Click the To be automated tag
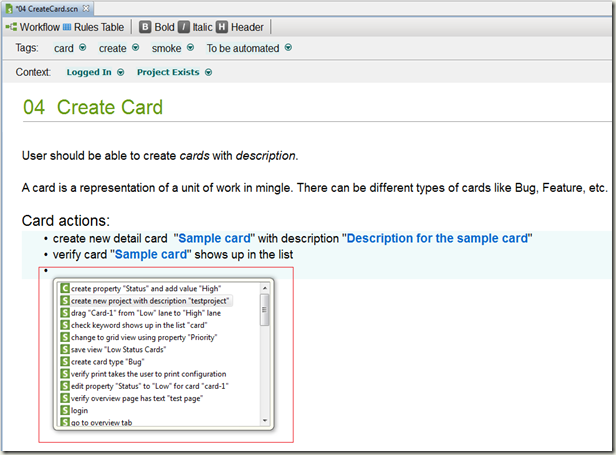 (x=243, y=48)
